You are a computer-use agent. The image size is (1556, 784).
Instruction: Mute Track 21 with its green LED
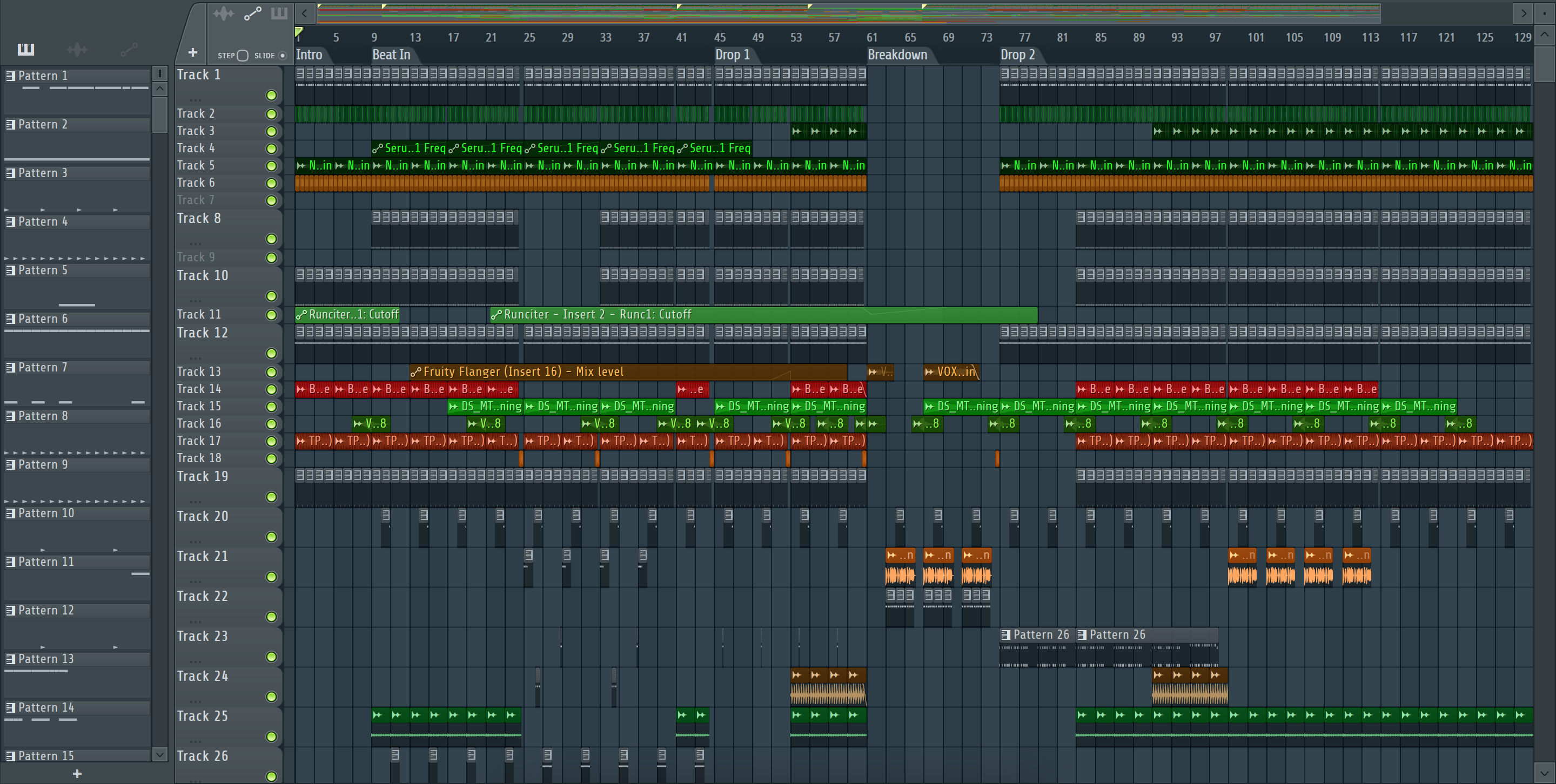[271, 577]
